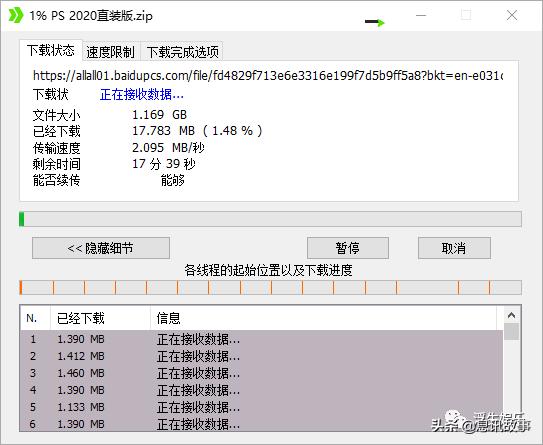
Task: Pause the download with 暂停 button
Action: tap(348, 248)
